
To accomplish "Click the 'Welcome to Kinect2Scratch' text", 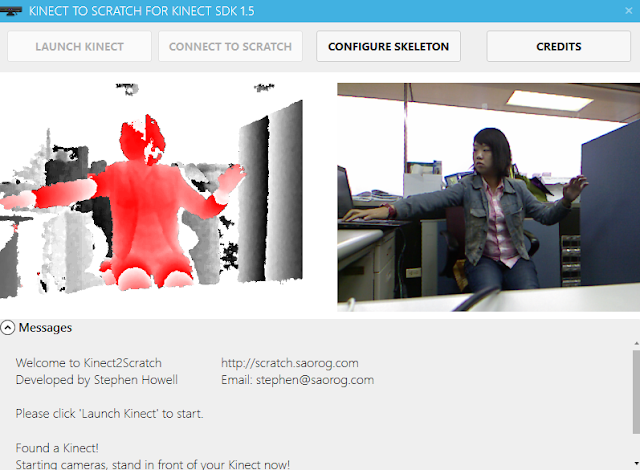I will (x=89, y=363).
